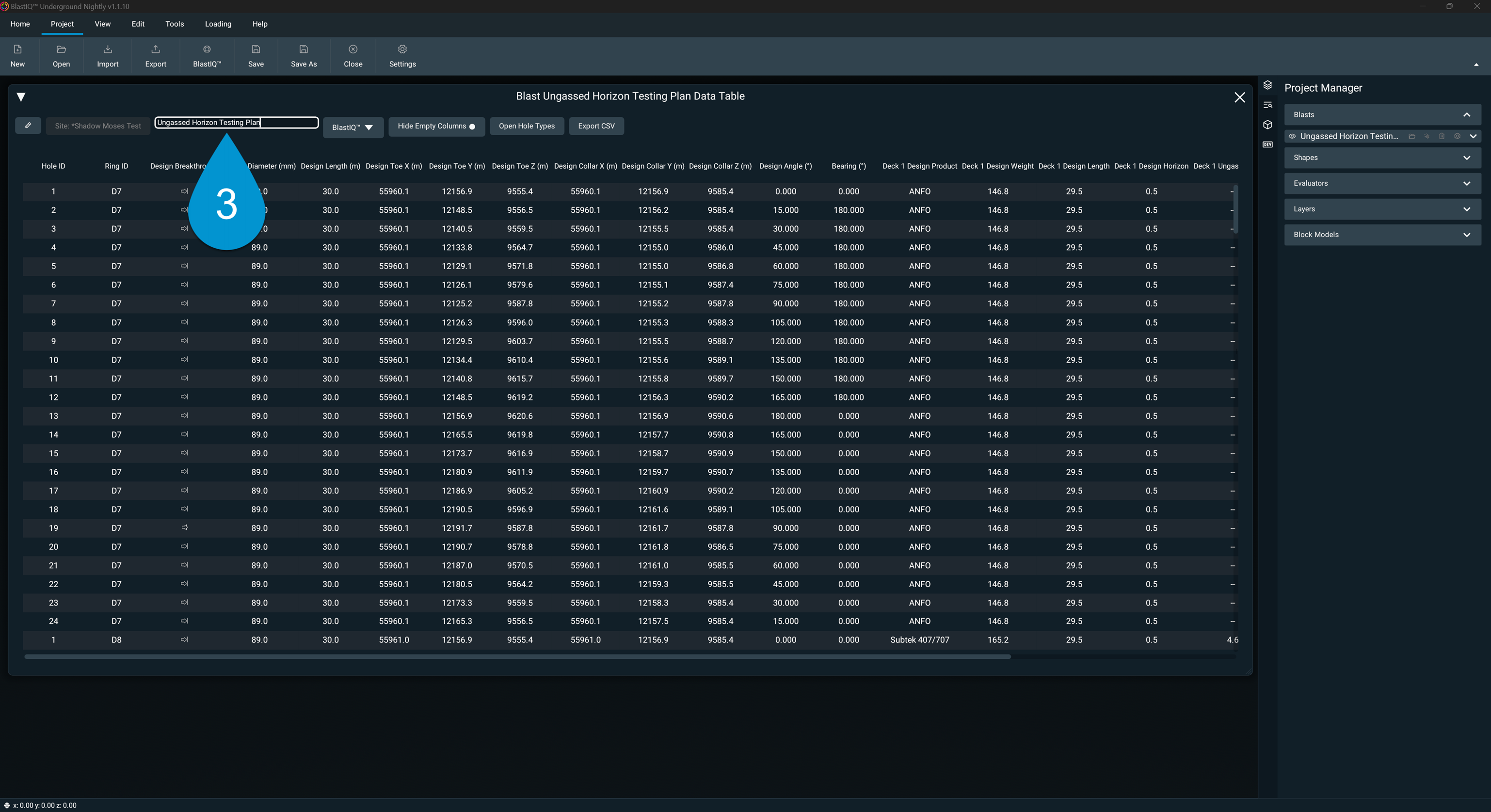Click the blast name input field
The height and width of the screenshot is (812, 1491).
click(x=237, y=123)
